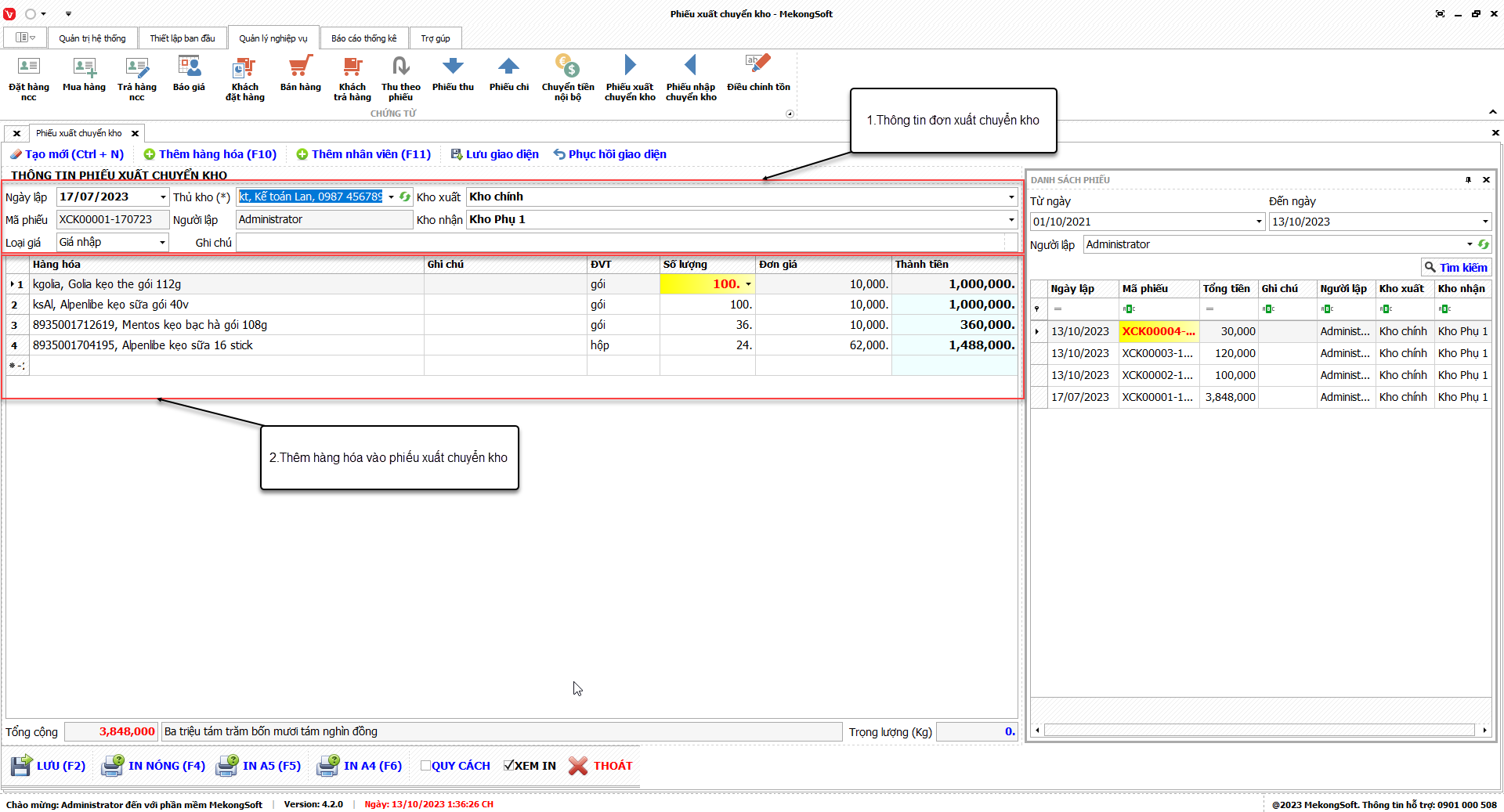This screenshot has width=1504, height=812.
Task: Open the Thiết lập ban đầu tab
Action: click(182, 38)
